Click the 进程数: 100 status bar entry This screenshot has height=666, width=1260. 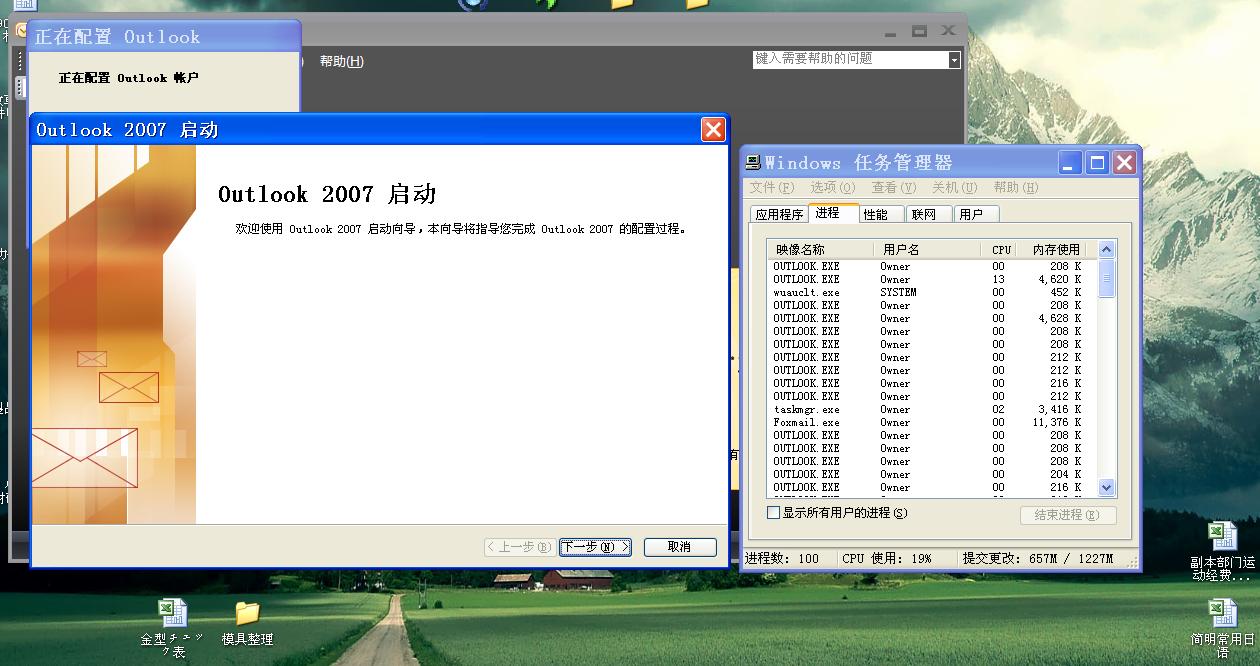click(782, 559)
